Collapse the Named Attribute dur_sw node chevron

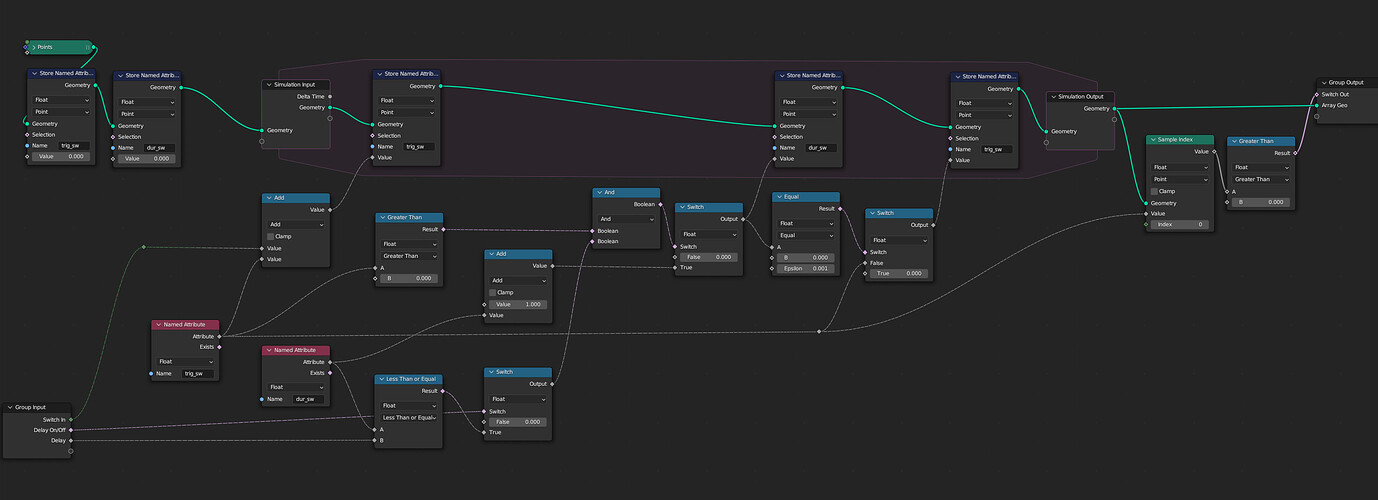tap(268, 350)
